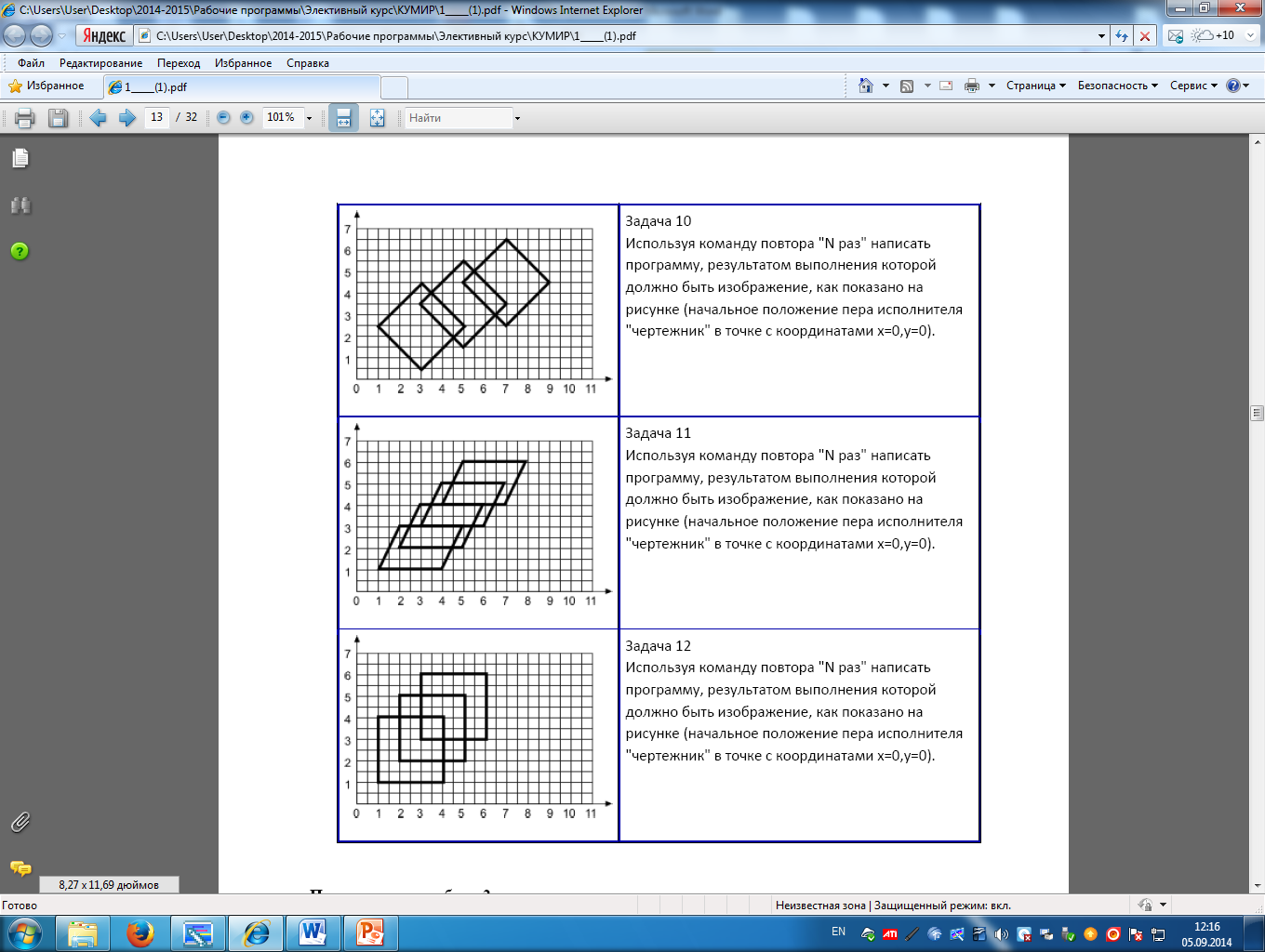Open the Безопасность dropdown menu
The image size is (1265, 952).
(1118, 86)
